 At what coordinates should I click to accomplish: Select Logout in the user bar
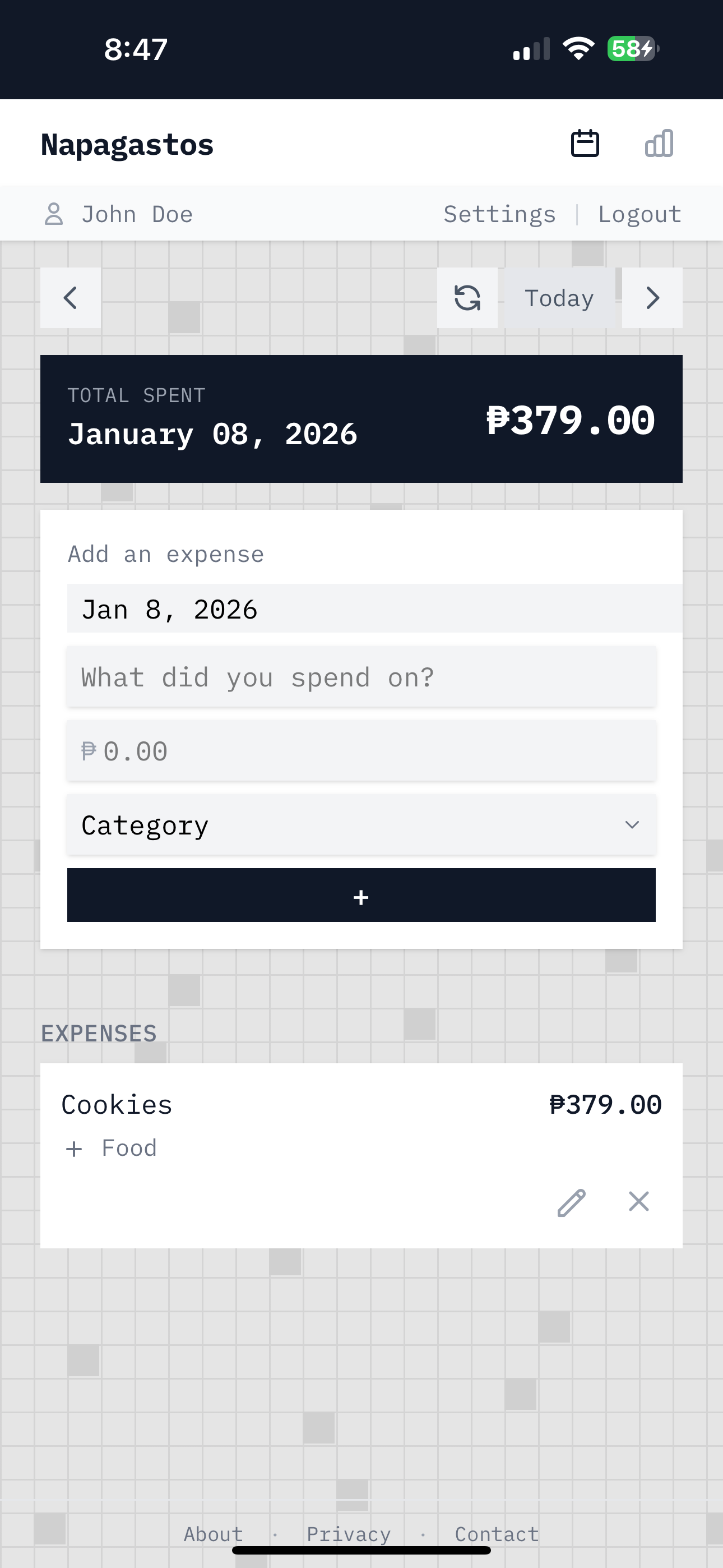639,214
